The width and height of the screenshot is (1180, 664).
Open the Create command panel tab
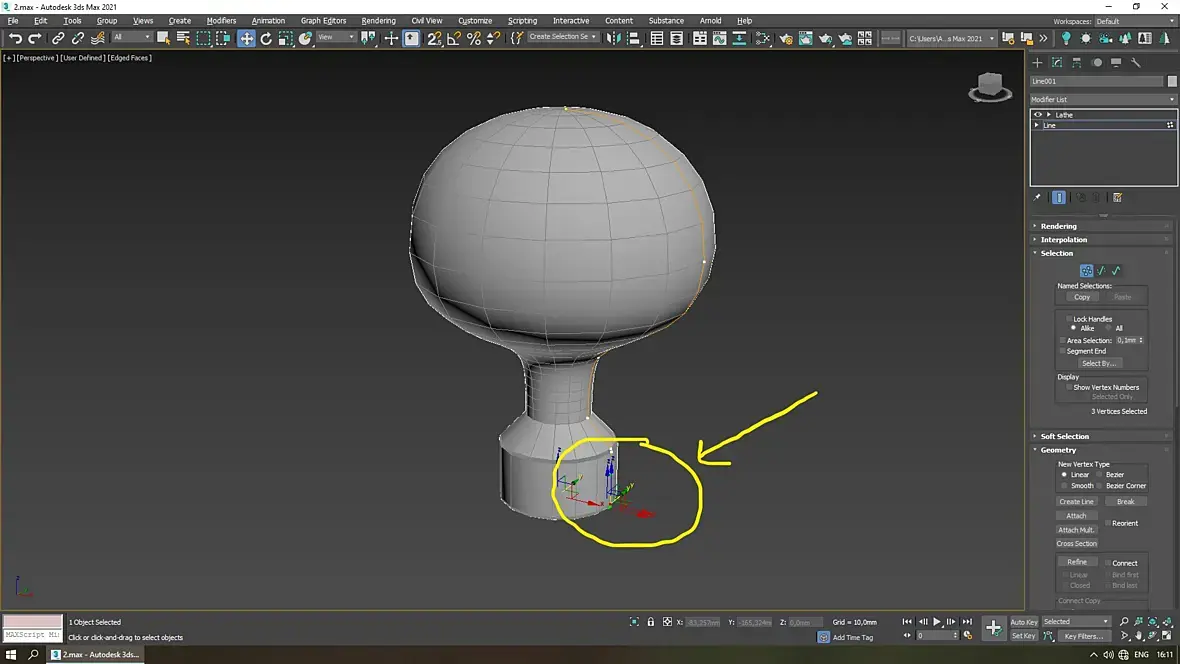pyautogui.click(x=1038, y=62)
